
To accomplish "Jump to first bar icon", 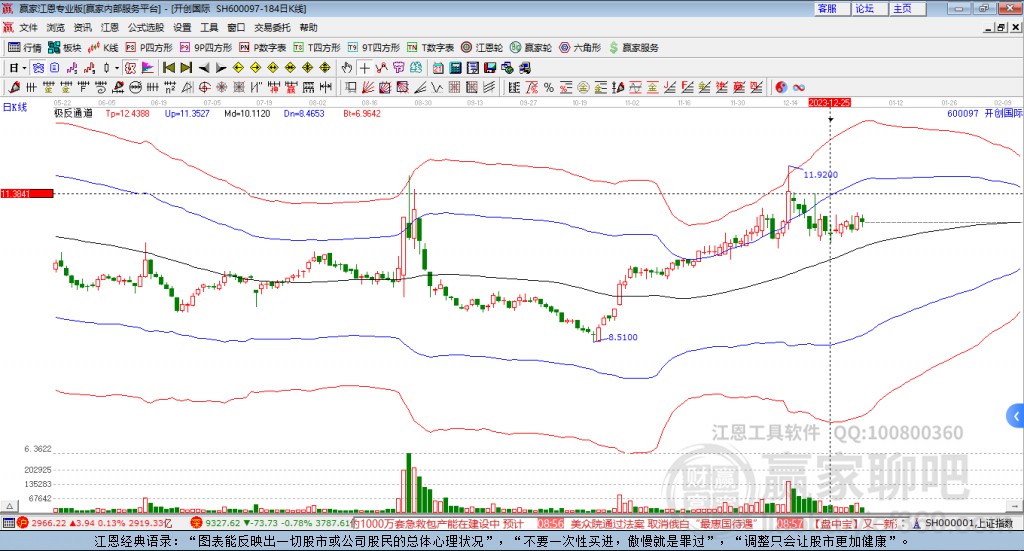I will point(169,68).
